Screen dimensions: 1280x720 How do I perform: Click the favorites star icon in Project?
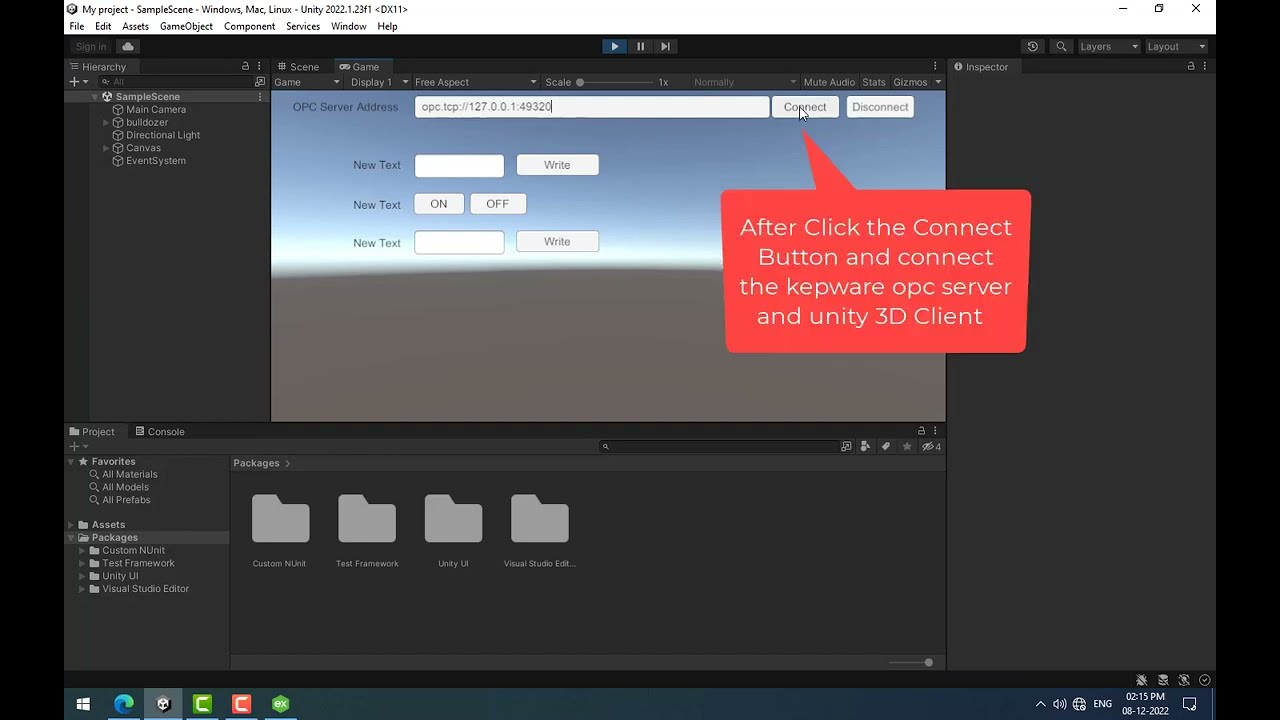pyautogui.click(x=907, y=447)
